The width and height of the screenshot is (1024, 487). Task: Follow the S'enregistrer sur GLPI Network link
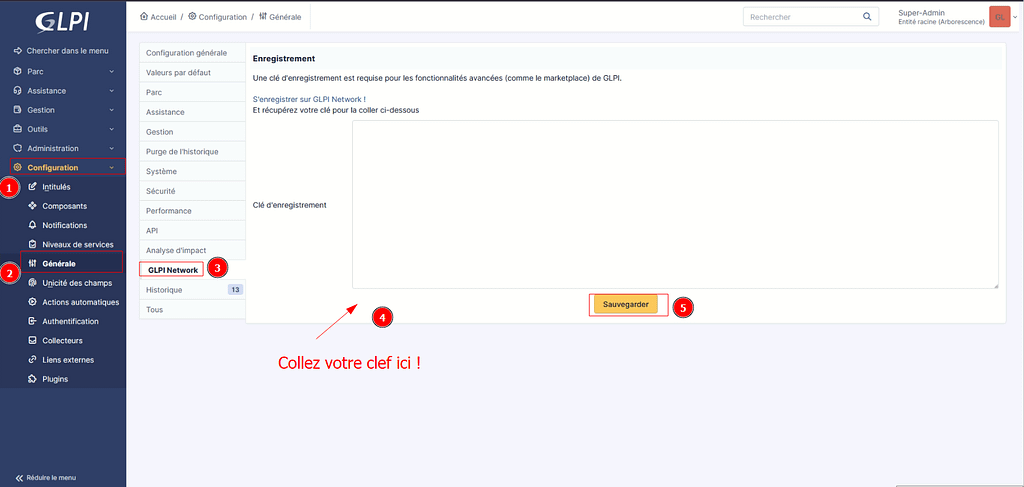(x=309, y=99)
